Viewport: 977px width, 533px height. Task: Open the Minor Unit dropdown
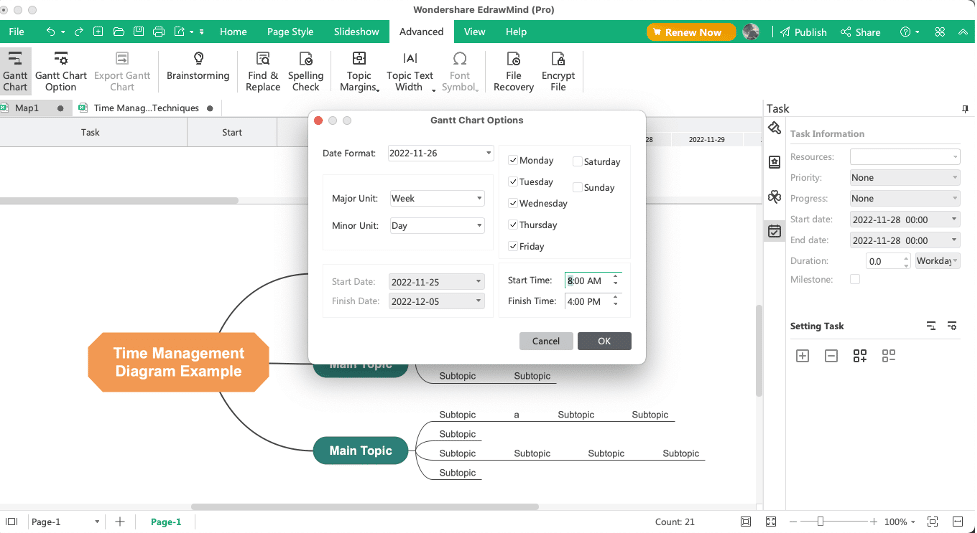437,226
